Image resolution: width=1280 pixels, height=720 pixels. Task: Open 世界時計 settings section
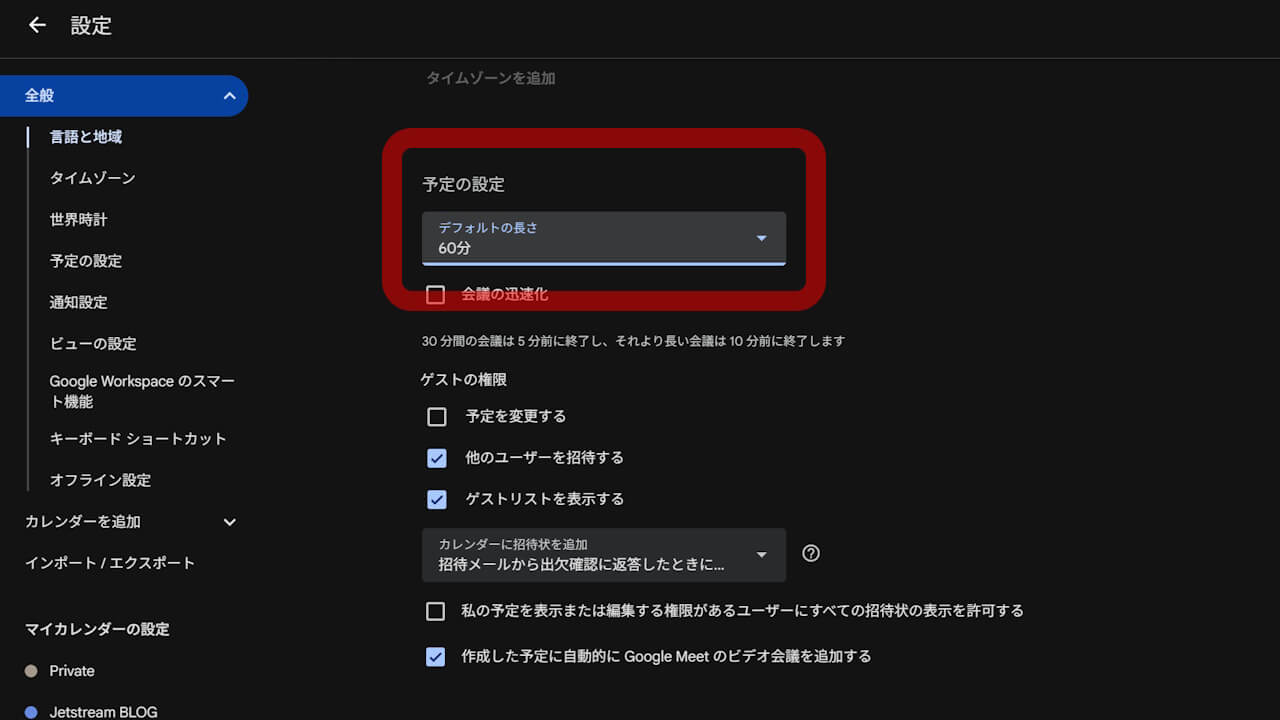click(78, 219)
